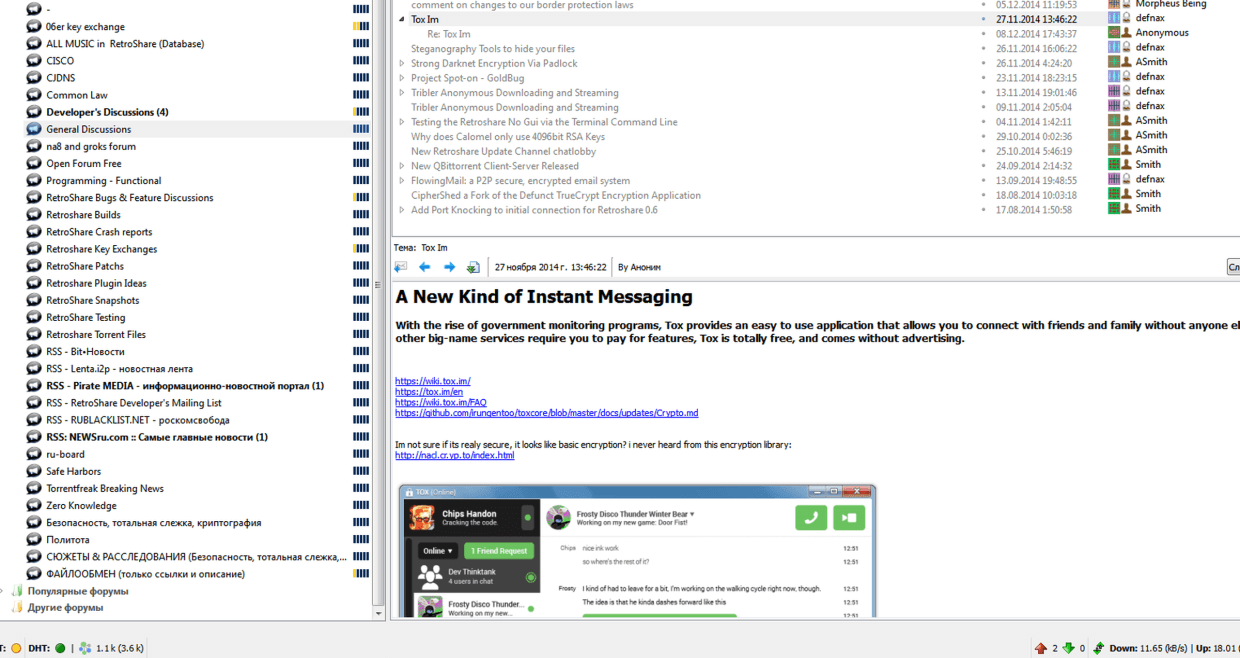Click forum list scrollbar down arrow
The height and width of the screenshot is (658, 1240).
pos(378,612)
